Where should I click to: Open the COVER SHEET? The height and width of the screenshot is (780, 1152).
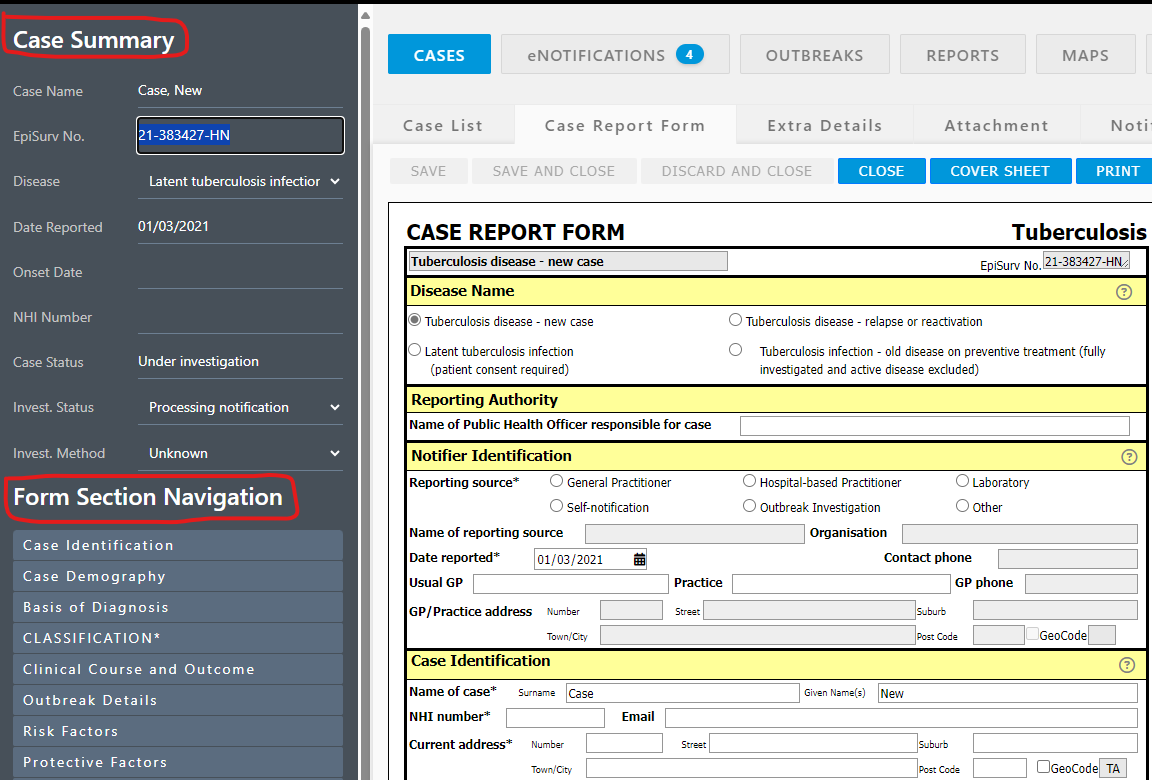[1000, 171]
